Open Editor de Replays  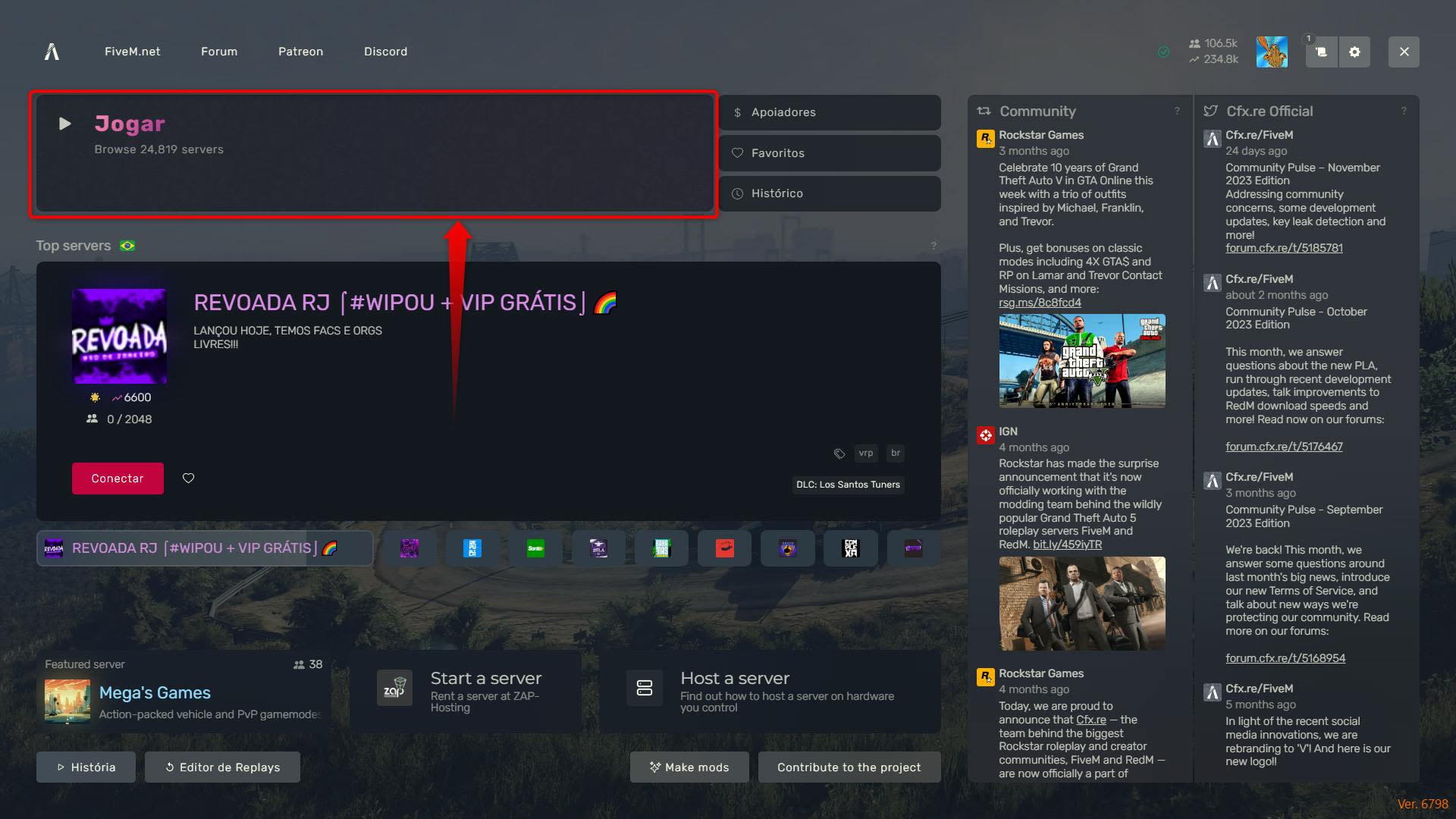pos(222,767)
